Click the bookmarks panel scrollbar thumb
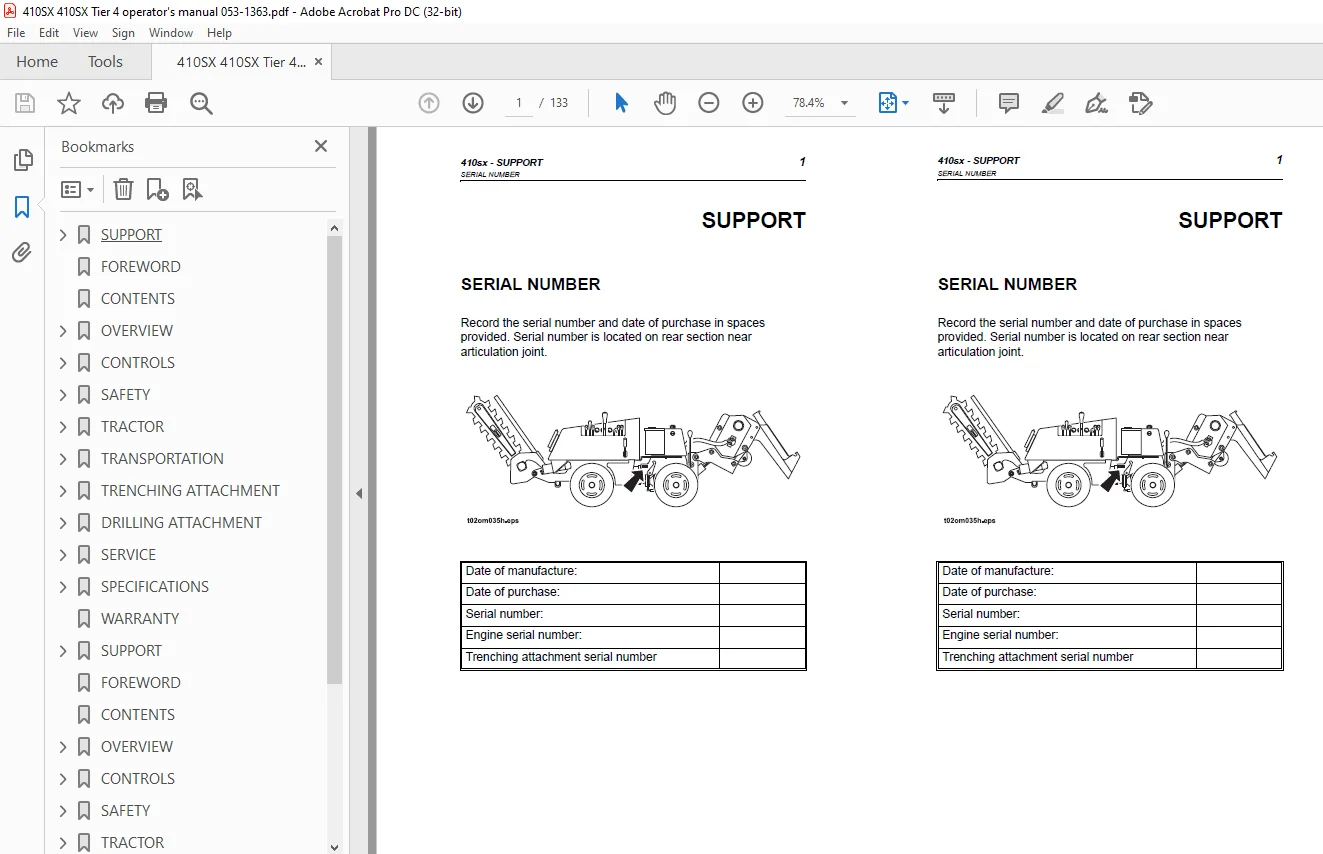Viewport: 1323px width, 854px height. [335, 460]
